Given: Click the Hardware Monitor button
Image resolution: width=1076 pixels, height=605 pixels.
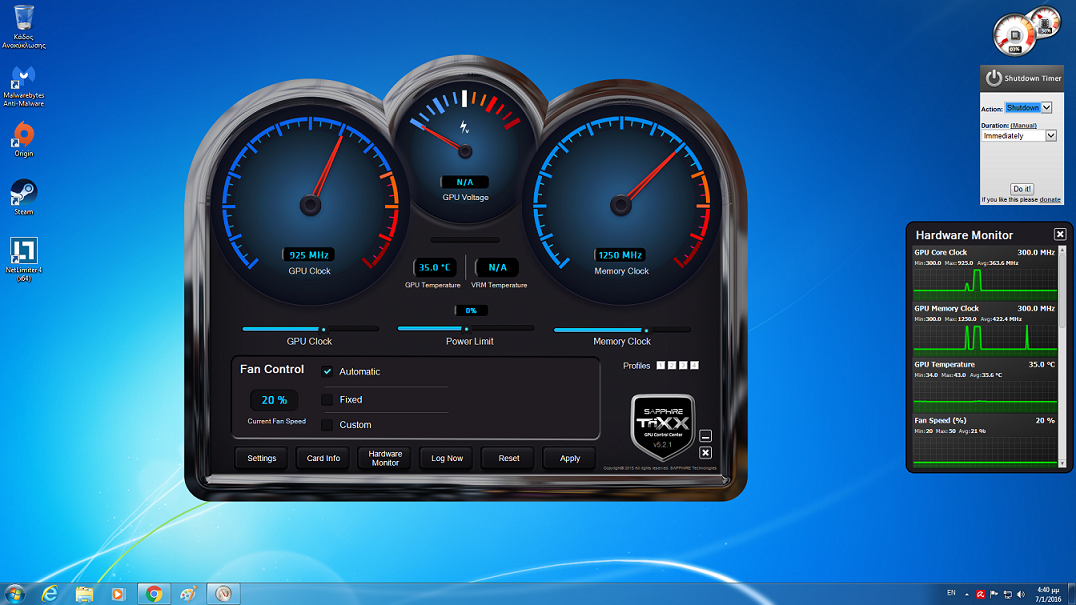Looking at the screenshot, I should 385,458.
